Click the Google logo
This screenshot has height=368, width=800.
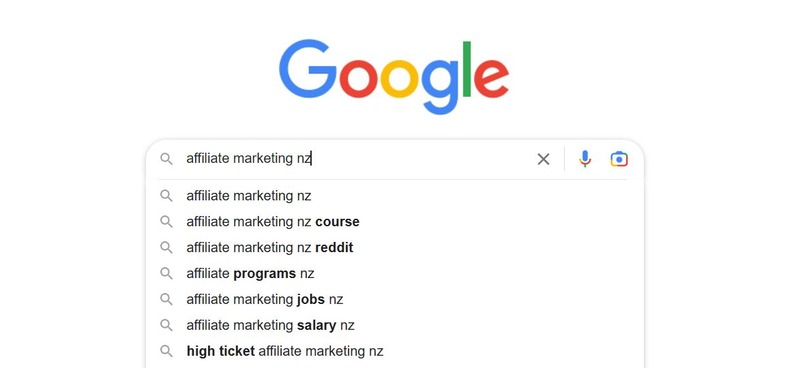394,77
